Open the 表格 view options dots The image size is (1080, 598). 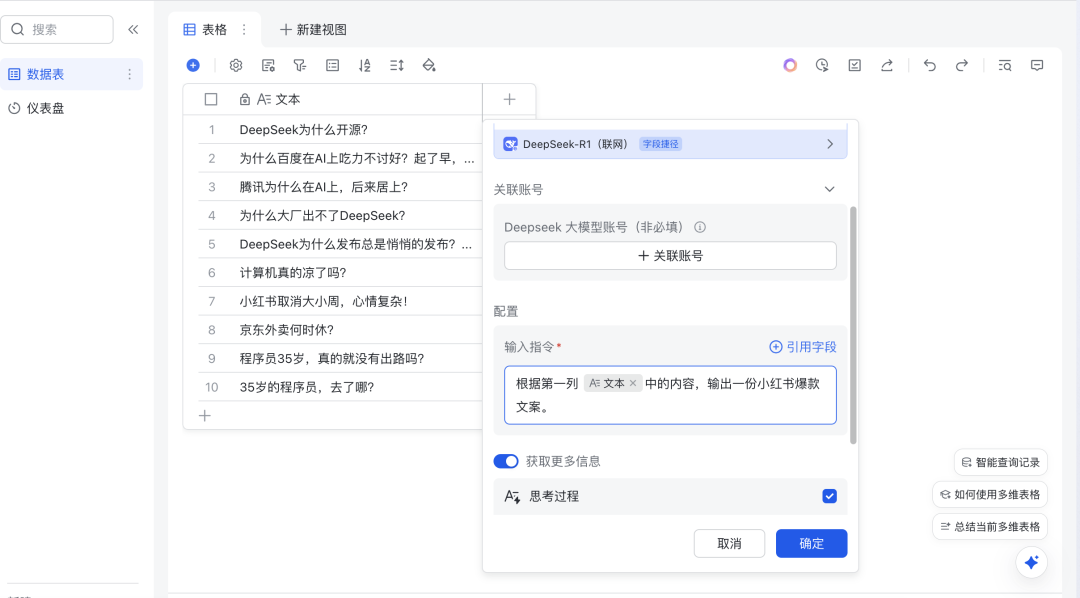244,30
